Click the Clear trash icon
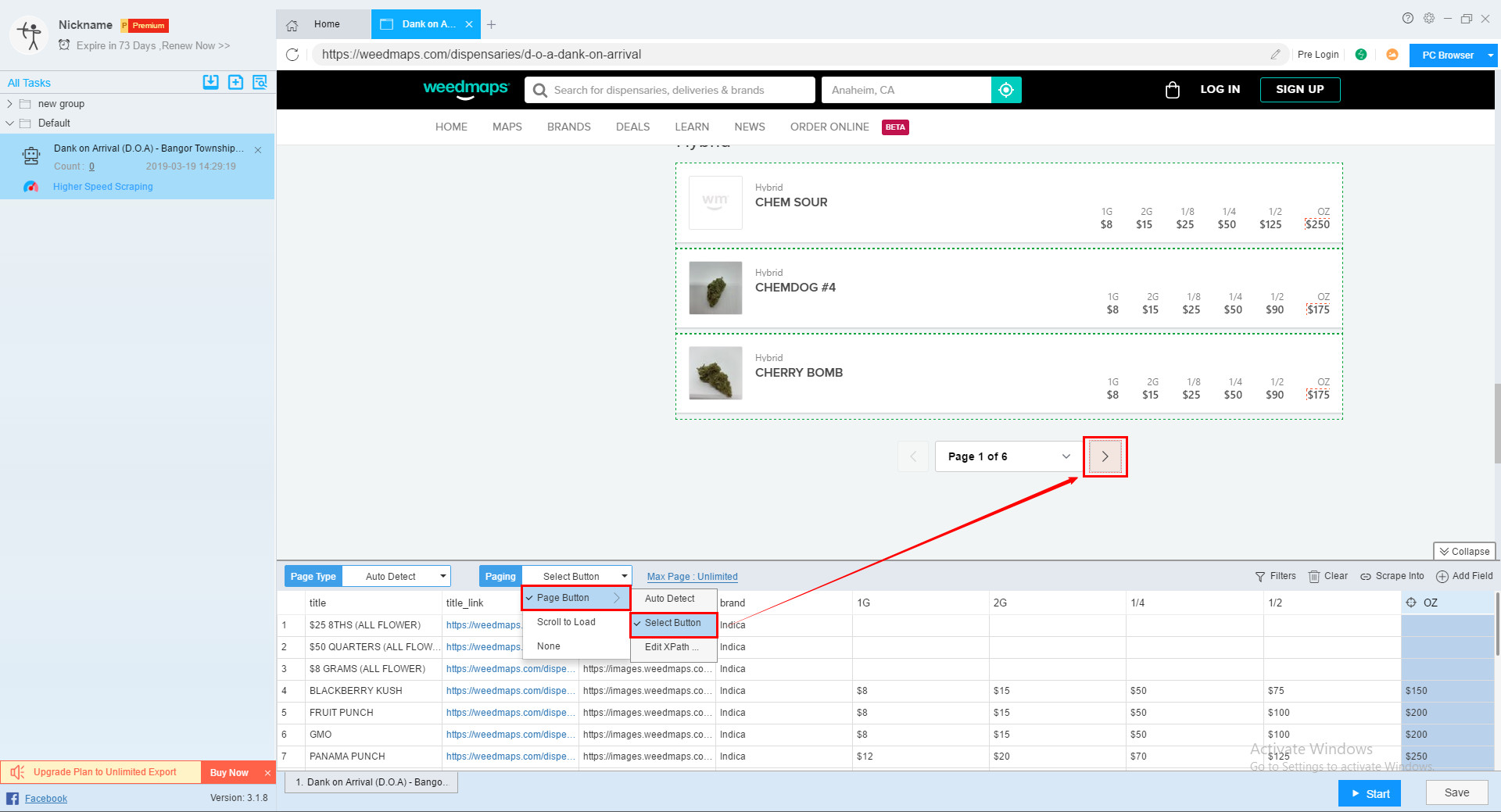The image size is (1501, 812). [x=1314, y=577]
